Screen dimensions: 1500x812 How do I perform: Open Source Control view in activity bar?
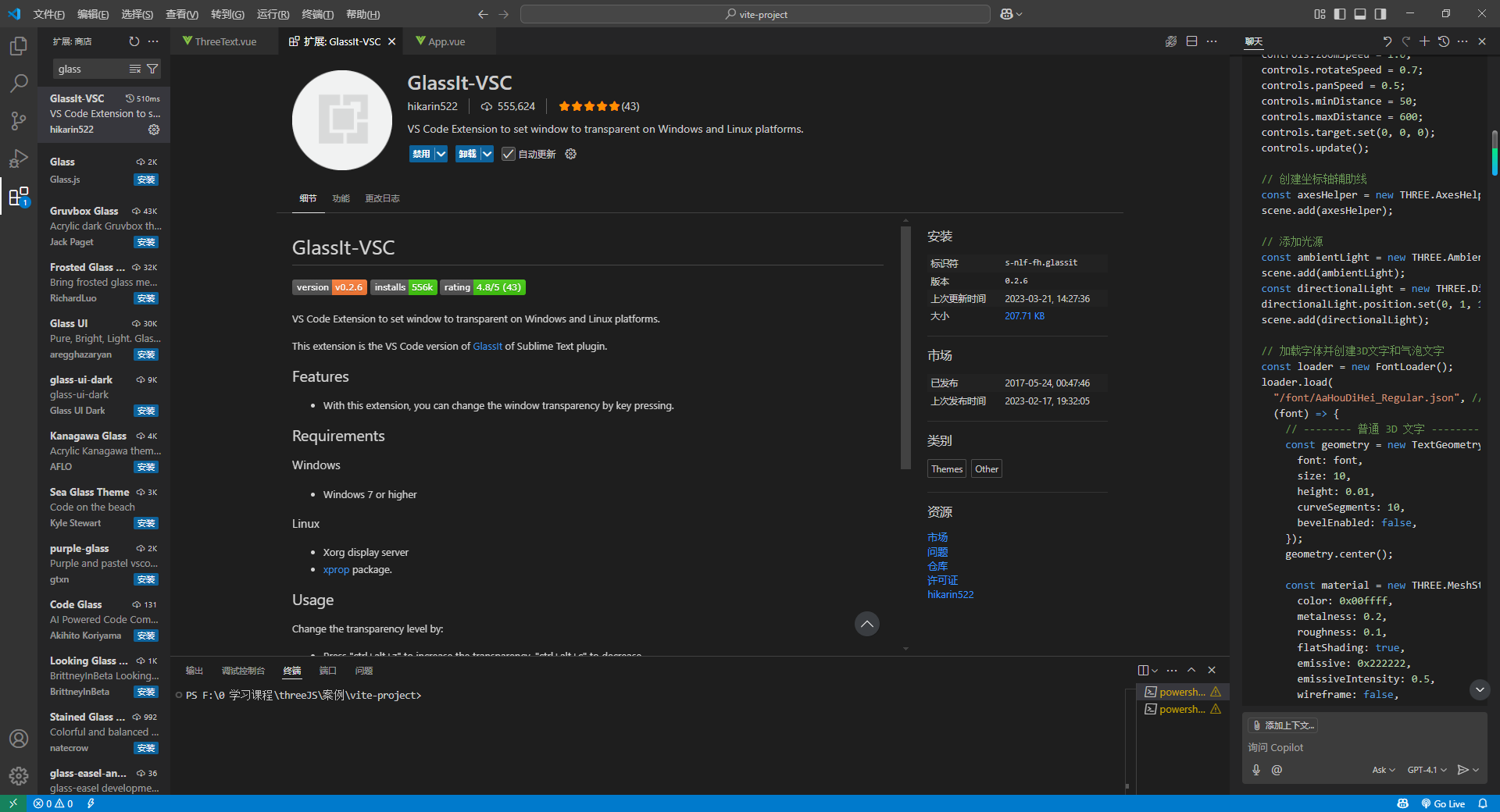(19, 121)
